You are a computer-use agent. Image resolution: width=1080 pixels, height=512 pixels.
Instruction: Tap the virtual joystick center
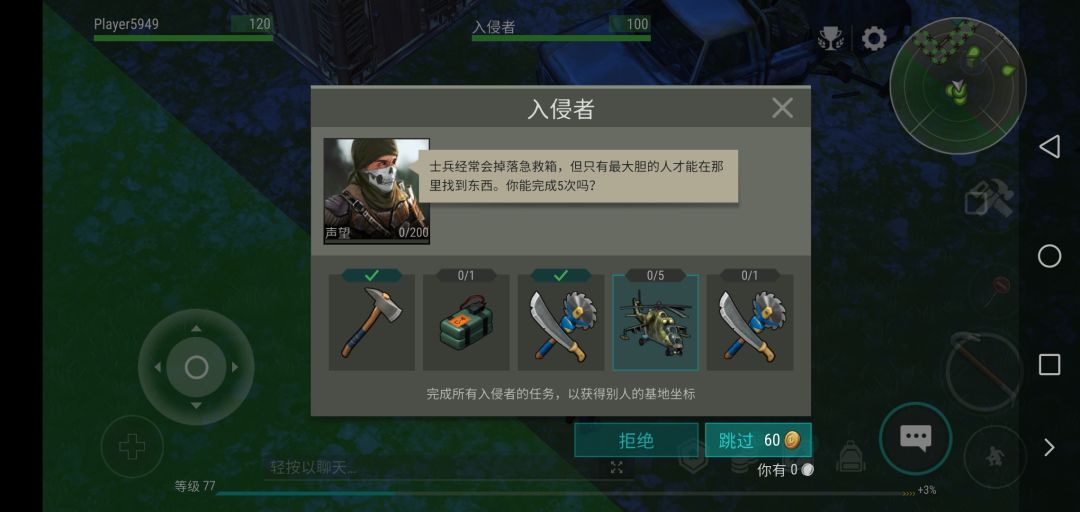[196, 367]
